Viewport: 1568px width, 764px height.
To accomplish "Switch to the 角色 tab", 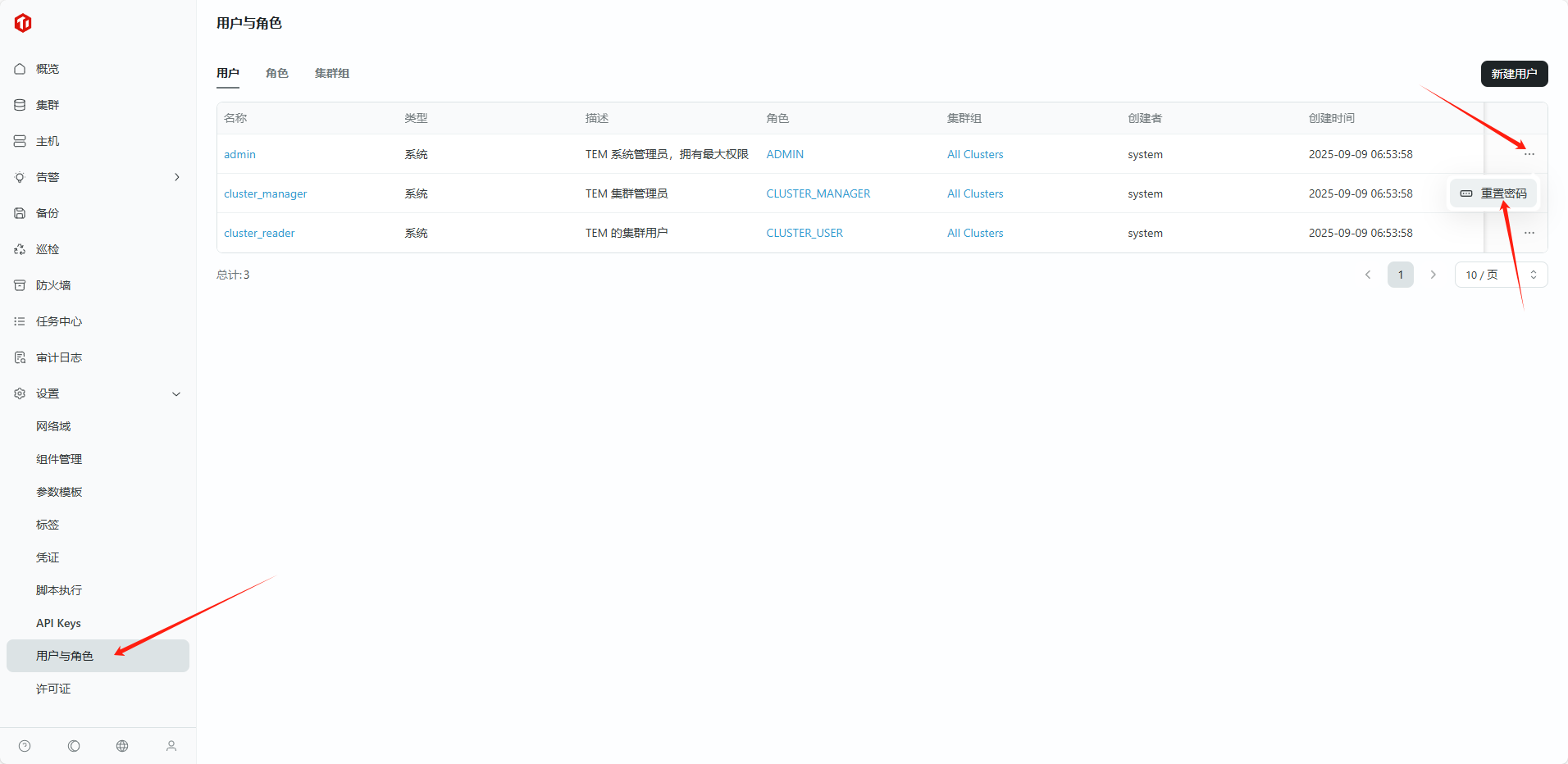I will pos(277,73).
